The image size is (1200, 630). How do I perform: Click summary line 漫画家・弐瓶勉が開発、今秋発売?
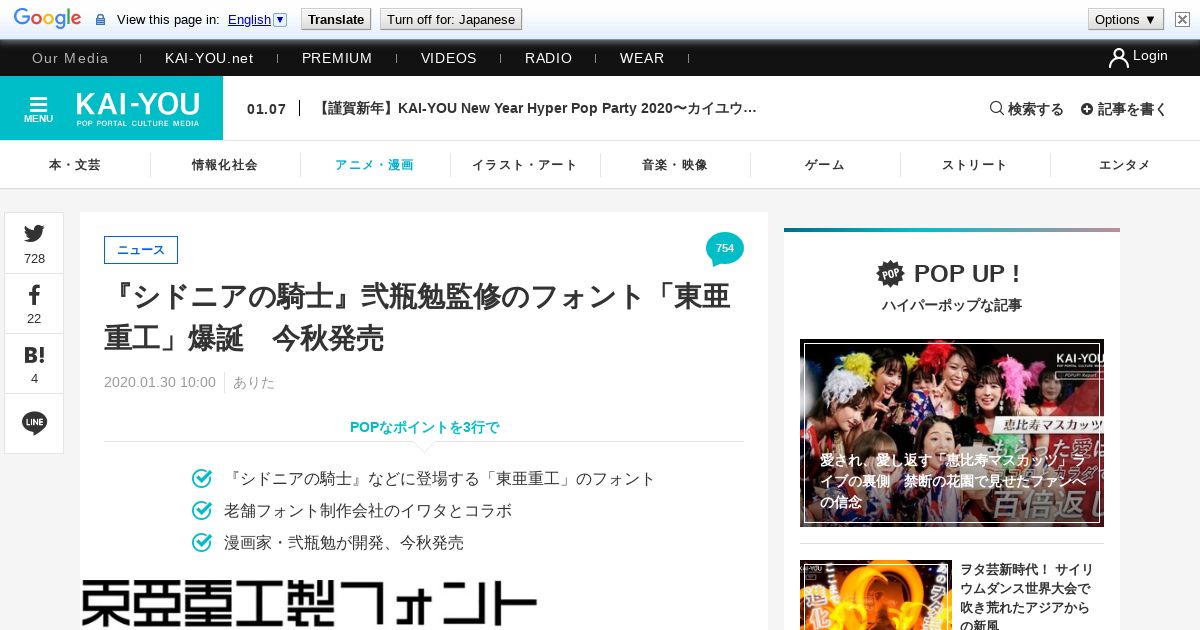344,543
